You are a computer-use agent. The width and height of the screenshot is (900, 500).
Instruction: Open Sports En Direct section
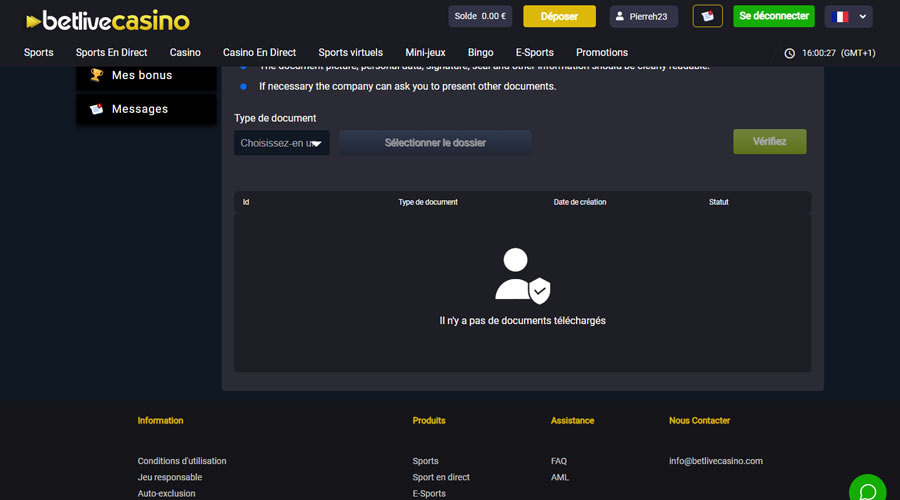point(111,52)
